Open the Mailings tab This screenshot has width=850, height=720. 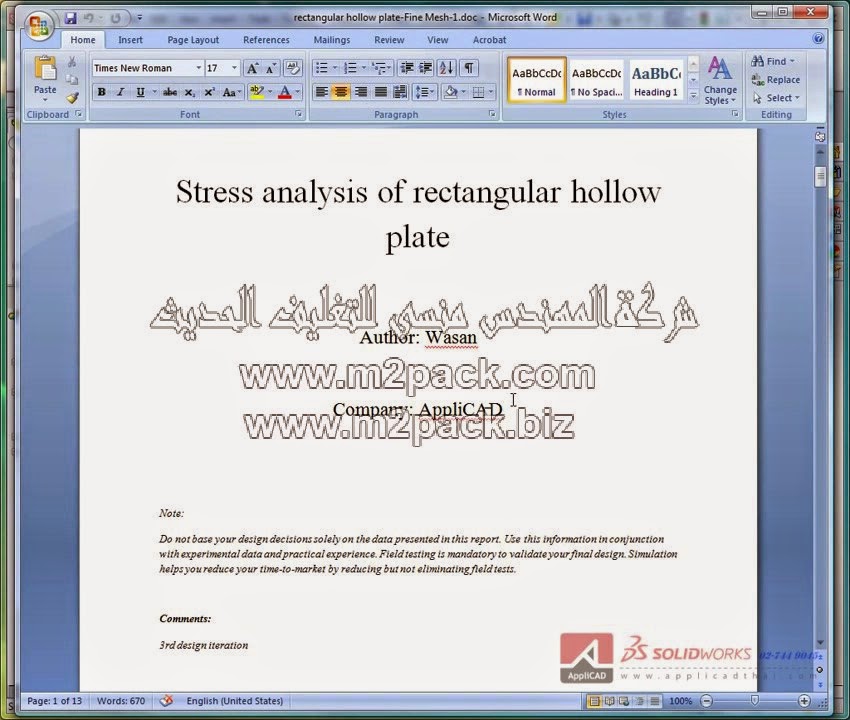click(332, 40)
